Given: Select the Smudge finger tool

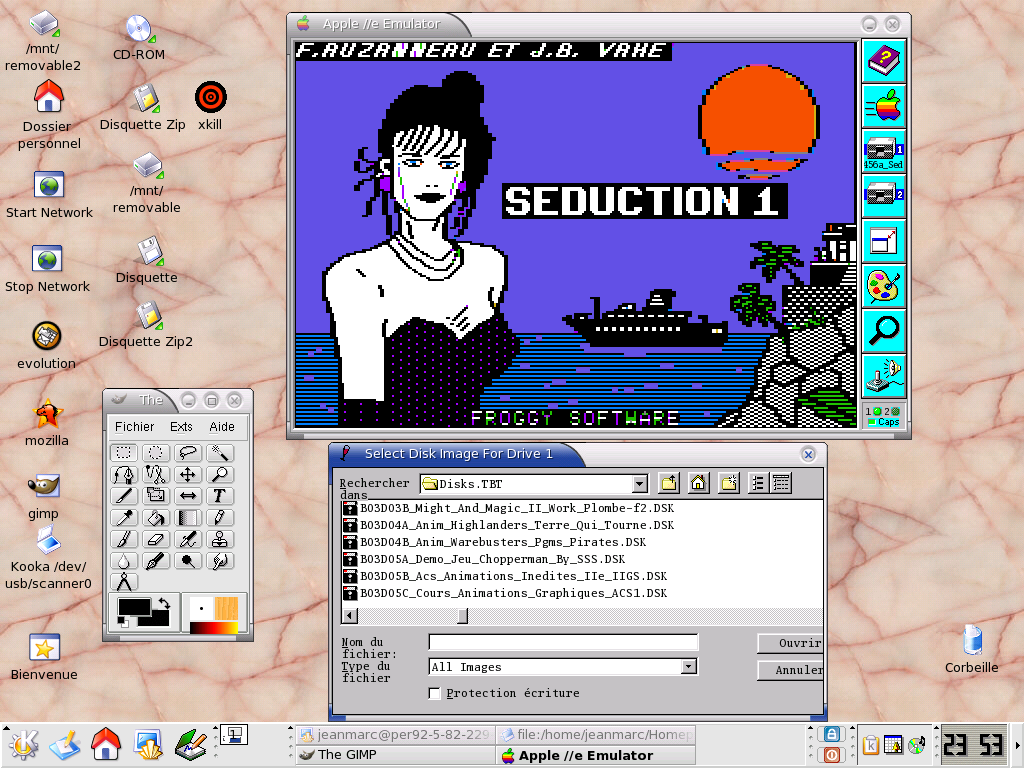Looking at the screenshot, I should [219, 560].
